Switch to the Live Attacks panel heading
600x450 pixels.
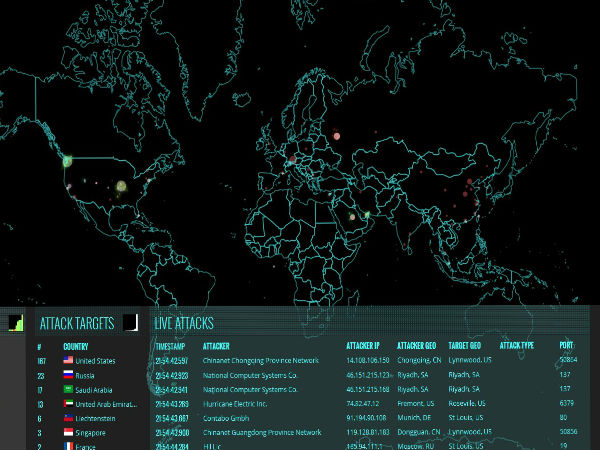tap(183, 323)
